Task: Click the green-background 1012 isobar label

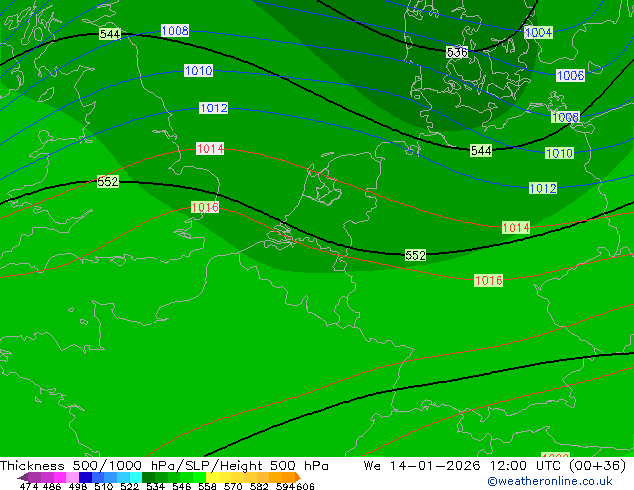Action: click(x=543, y=188)
